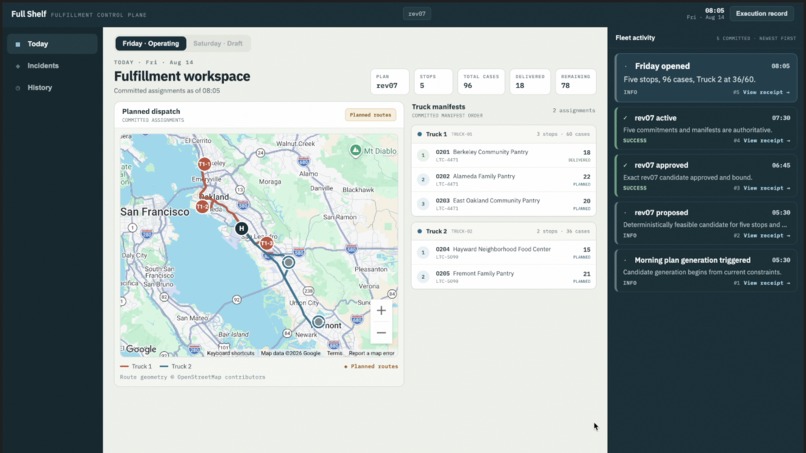Click the Truck 2 blue legend line
Viewport: 806px width, 453px height.
(164, 367)
